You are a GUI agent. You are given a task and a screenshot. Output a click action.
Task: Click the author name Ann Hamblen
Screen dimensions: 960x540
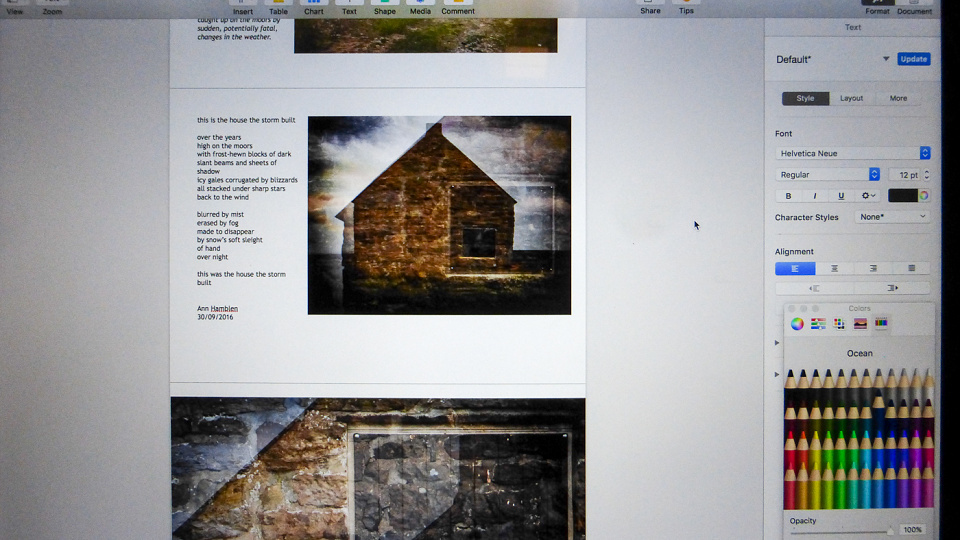[217, 309]
